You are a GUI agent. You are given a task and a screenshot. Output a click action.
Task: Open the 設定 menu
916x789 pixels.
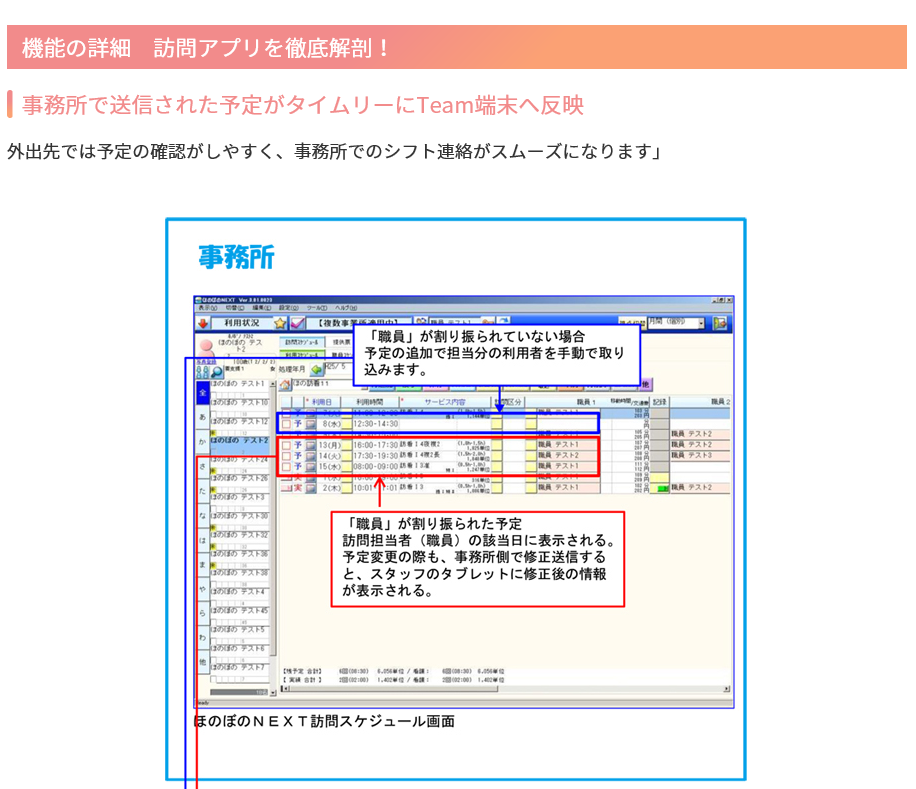click(x=288, y=308)
